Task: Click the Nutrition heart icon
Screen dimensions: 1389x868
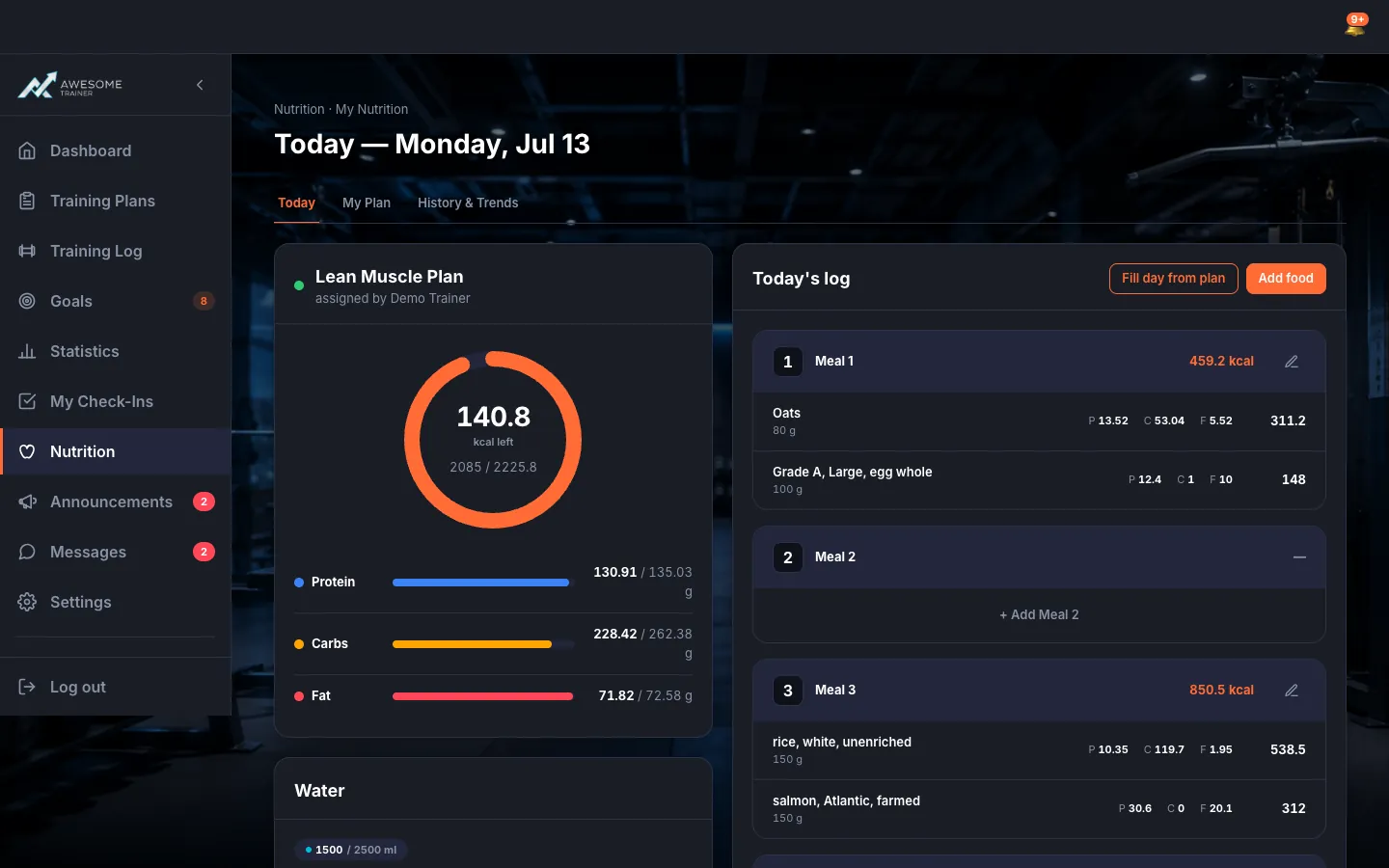Action: point(27,451)
